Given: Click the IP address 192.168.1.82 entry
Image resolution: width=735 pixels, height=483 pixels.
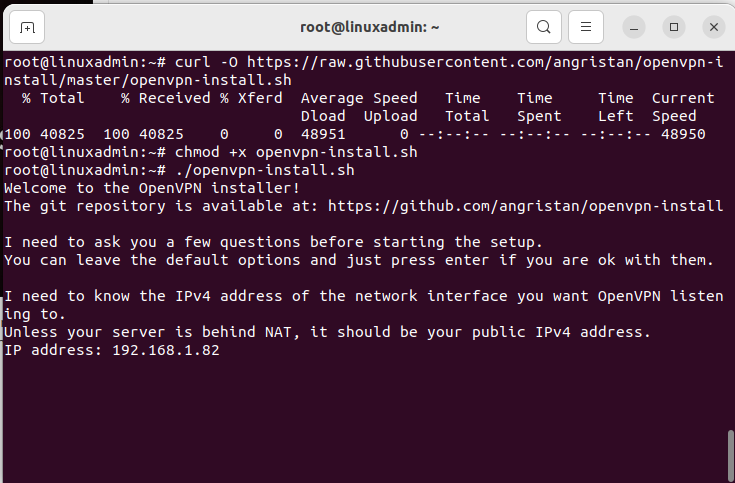Looking at the screenshot, I should [x=166, y=350].
